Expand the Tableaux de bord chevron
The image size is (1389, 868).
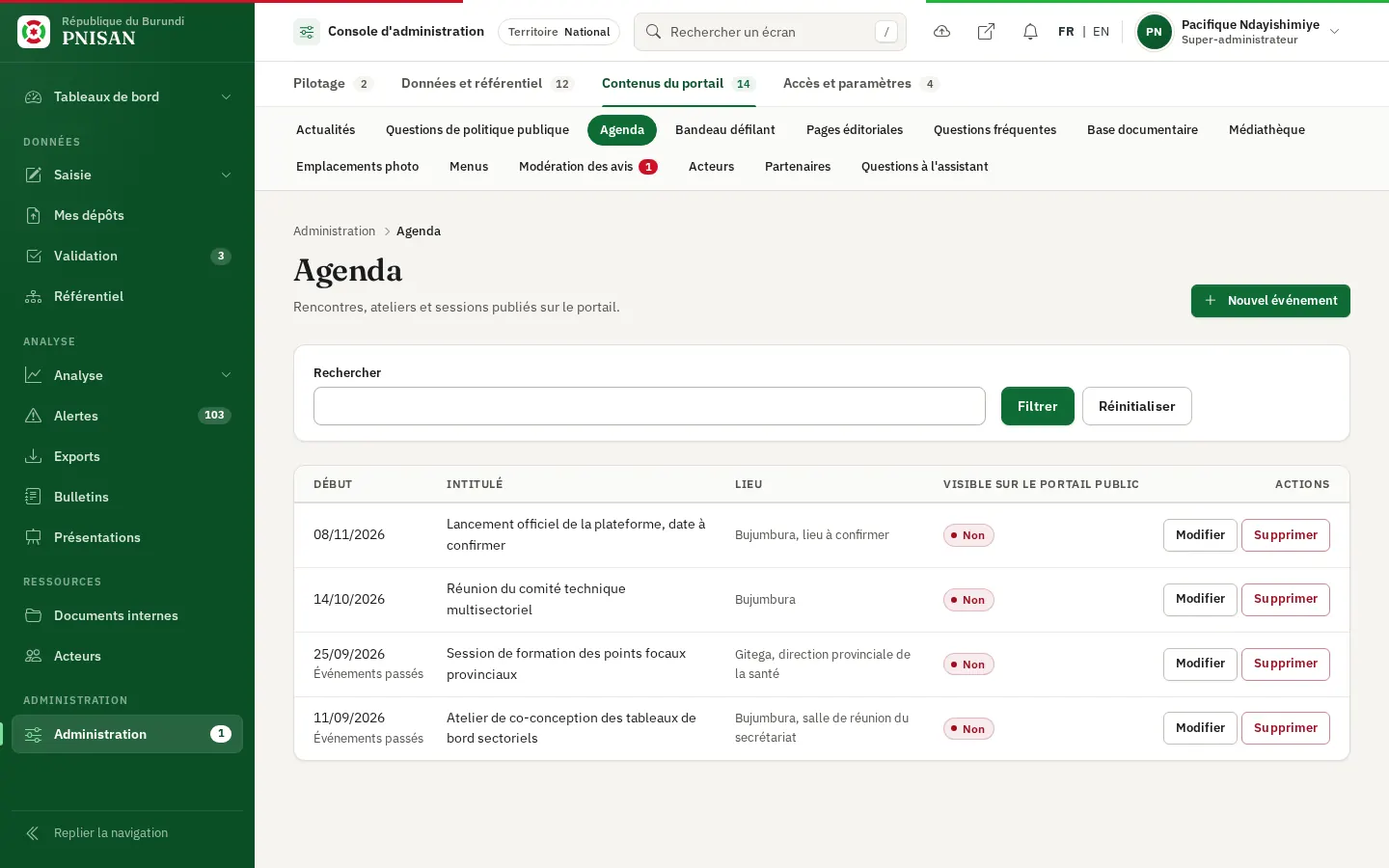pyautogui.click(x=226, y=96)
